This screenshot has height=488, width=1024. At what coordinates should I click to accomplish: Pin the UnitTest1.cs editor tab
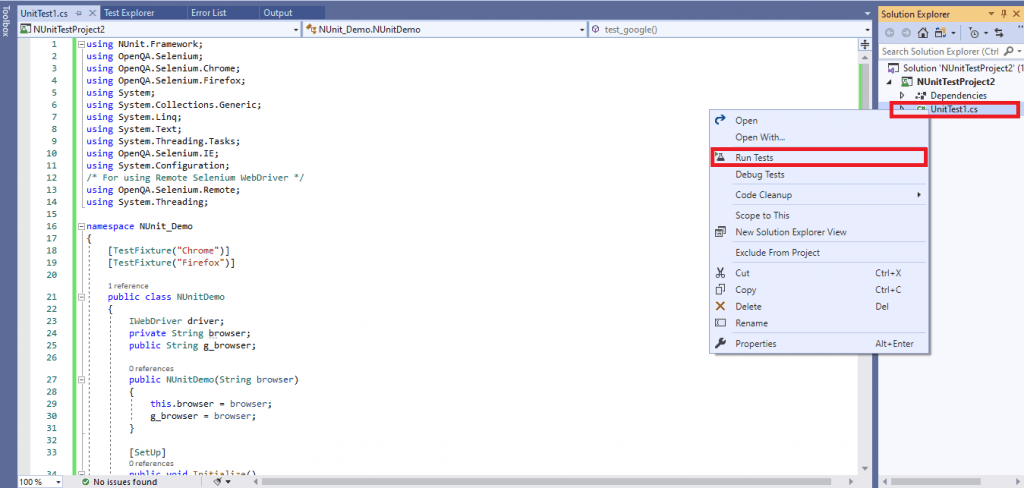tap(79, 13)
